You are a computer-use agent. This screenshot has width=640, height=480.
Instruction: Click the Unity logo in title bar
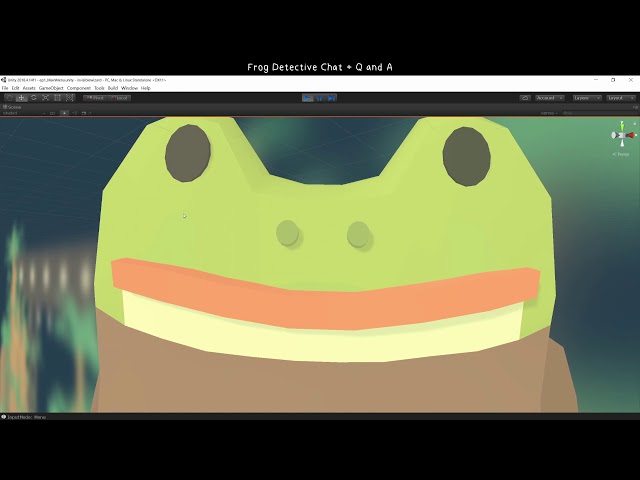[x=4, y=80]
